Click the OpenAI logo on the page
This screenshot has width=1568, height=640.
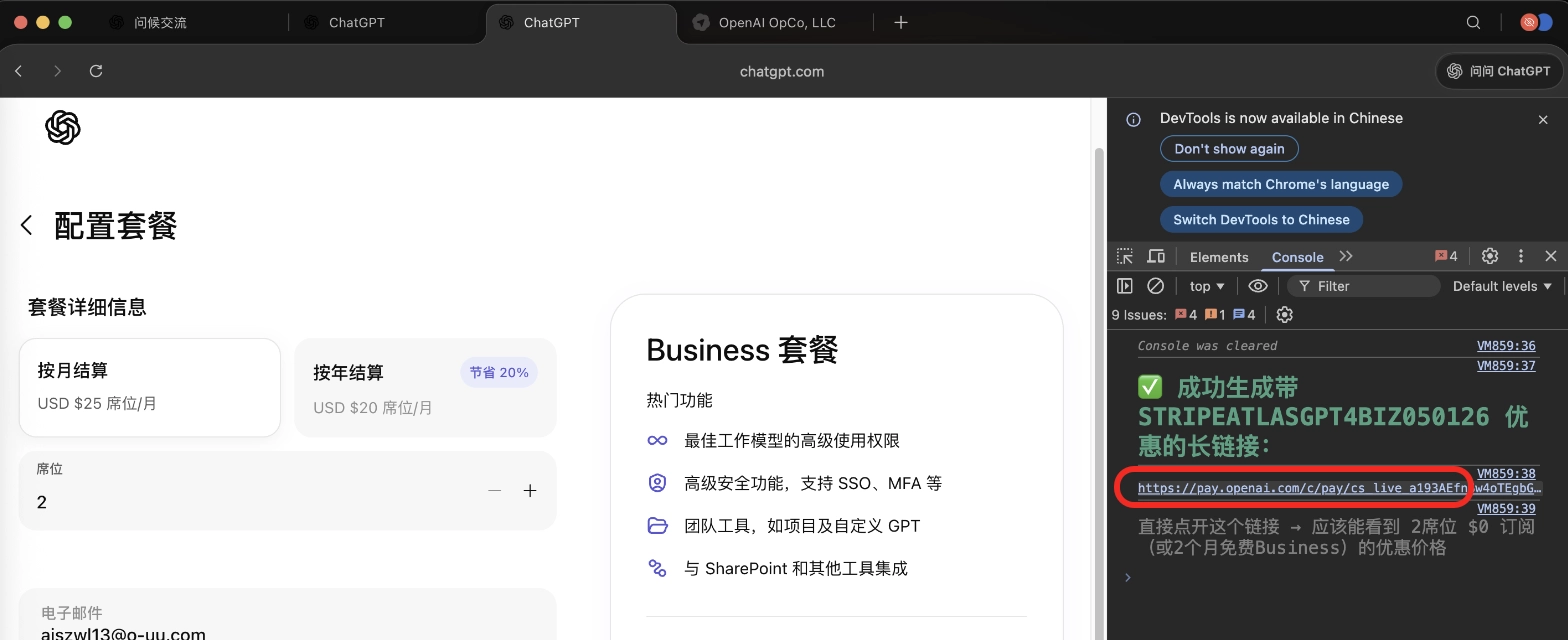(62, 127)
